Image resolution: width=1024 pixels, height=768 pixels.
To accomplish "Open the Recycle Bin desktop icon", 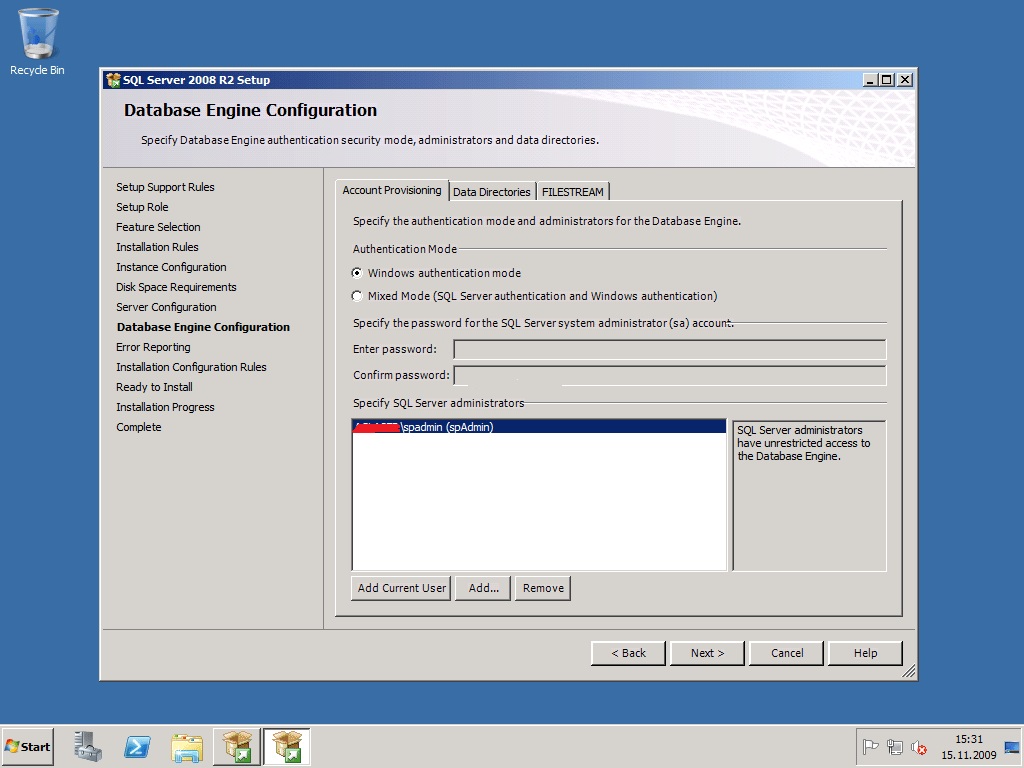I will pos(37,42).
